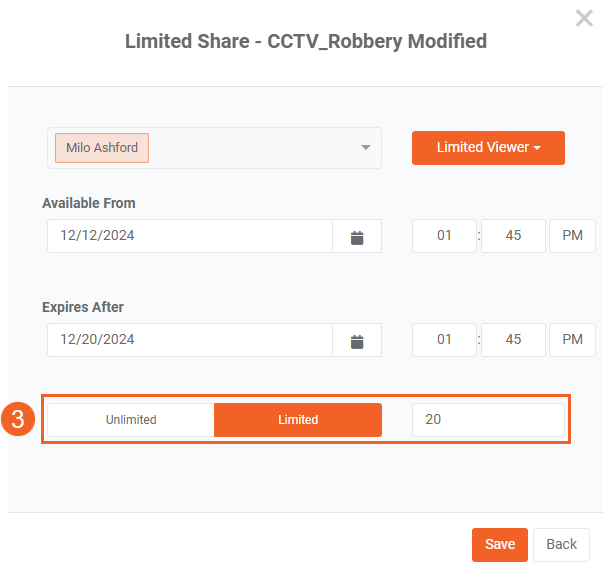This screenshot has height=574, width=610.
Task: Click the Expires After date field
Action: [190, 341]
